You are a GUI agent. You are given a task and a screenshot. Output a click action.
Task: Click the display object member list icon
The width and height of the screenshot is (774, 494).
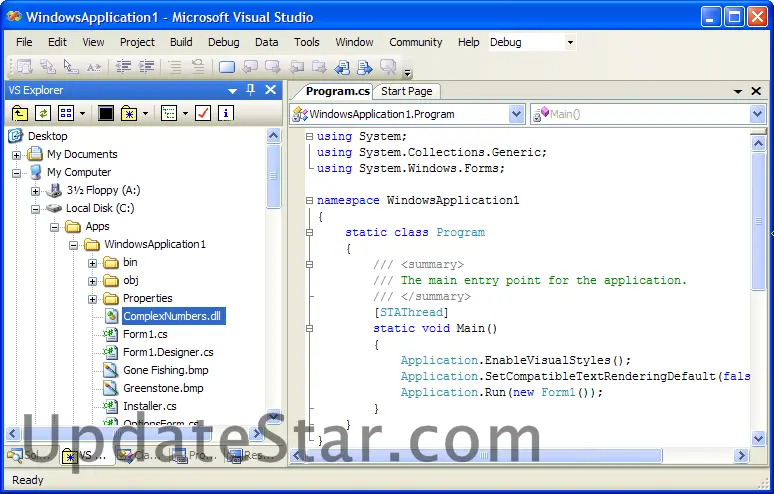[x=24, y=67]
